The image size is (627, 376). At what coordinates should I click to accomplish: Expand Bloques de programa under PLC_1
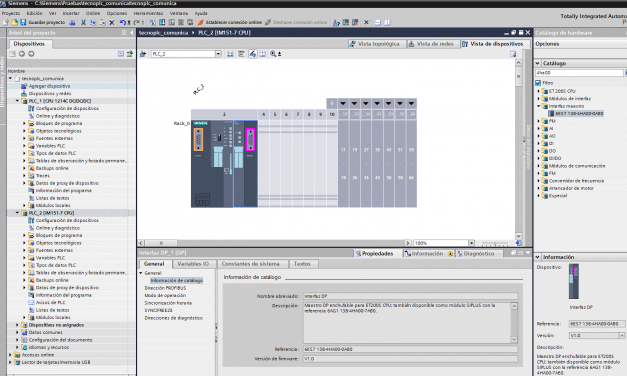pos(24,123)
